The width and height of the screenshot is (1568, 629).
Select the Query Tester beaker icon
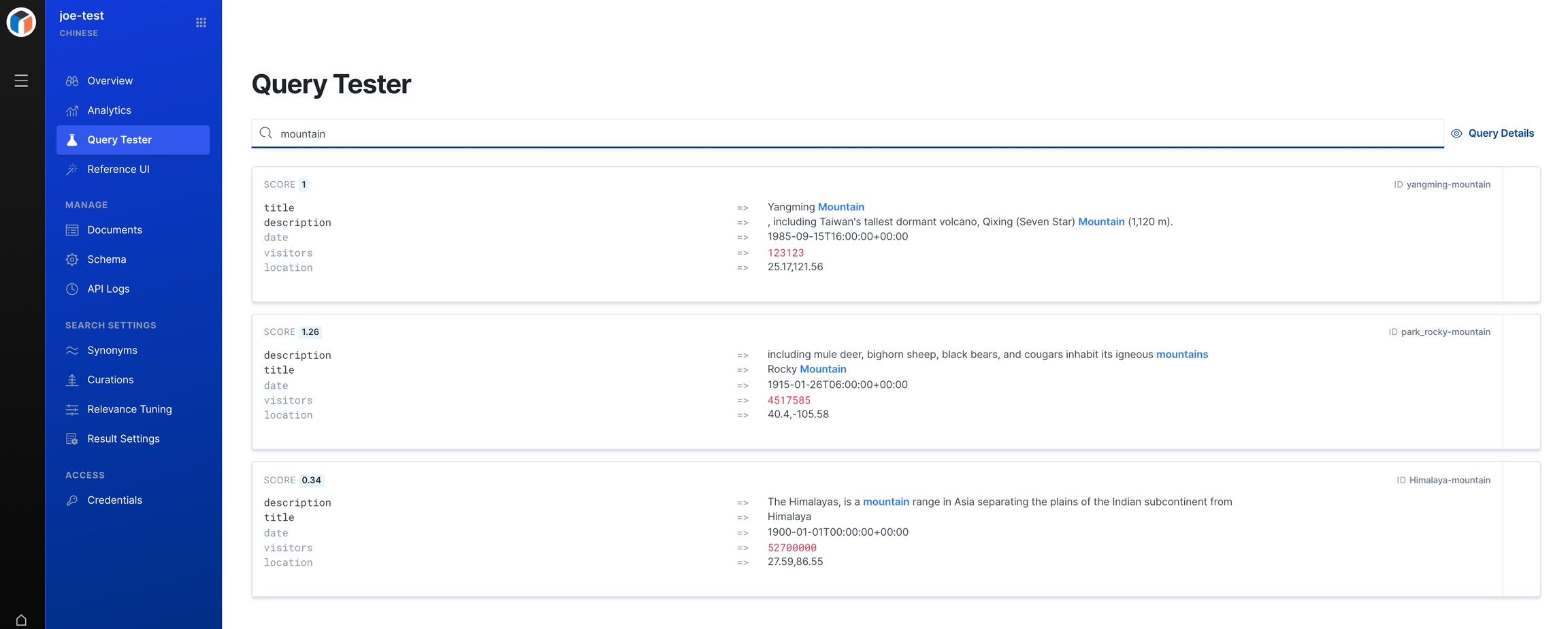coord(72,140)
